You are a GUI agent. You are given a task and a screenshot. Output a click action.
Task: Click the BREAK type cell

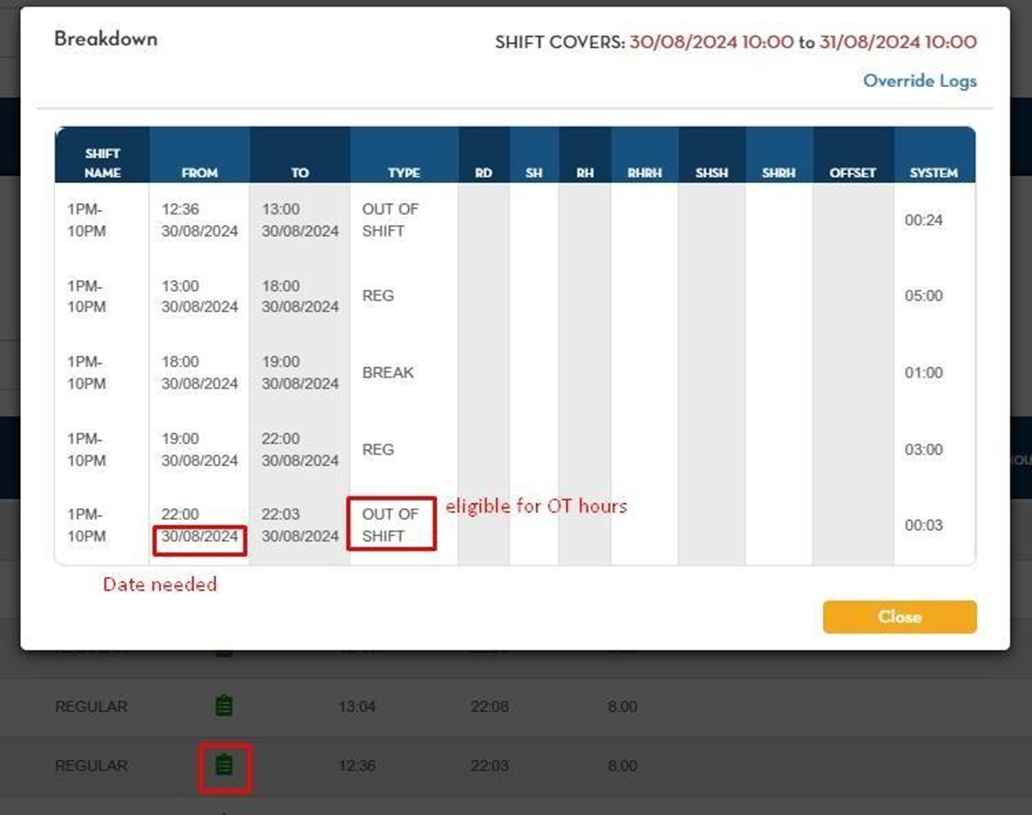(x=388, y=373)
